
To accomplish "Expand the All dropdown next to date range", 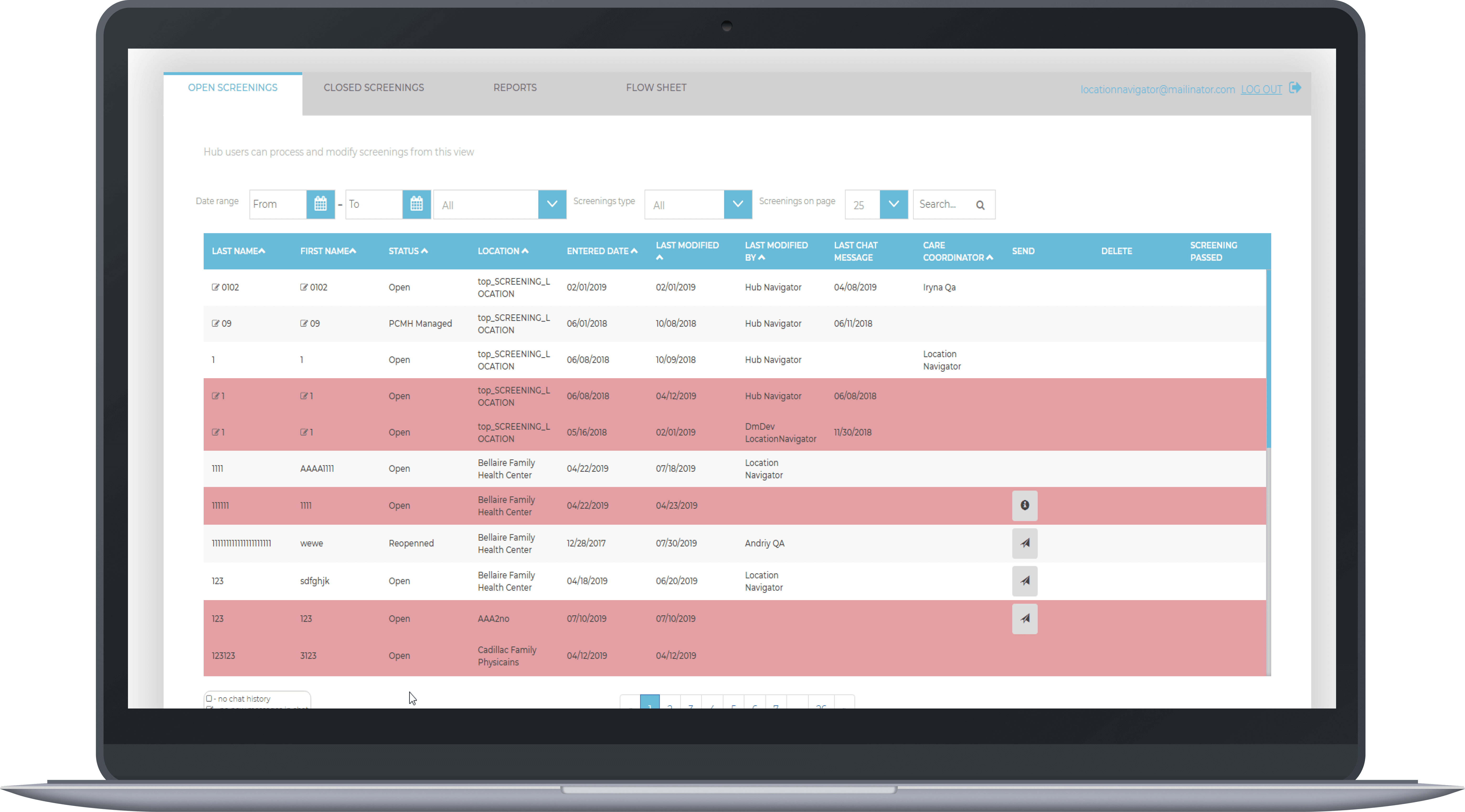I will click(552, 204).
